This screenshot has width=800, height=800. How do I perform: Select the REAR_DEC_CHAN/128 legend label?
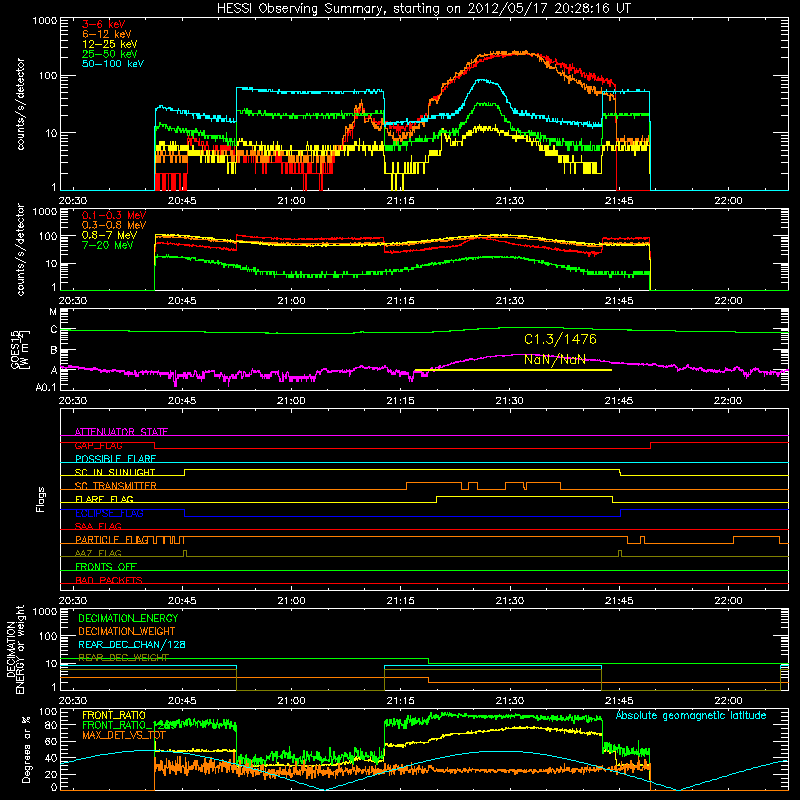[132, 644]
